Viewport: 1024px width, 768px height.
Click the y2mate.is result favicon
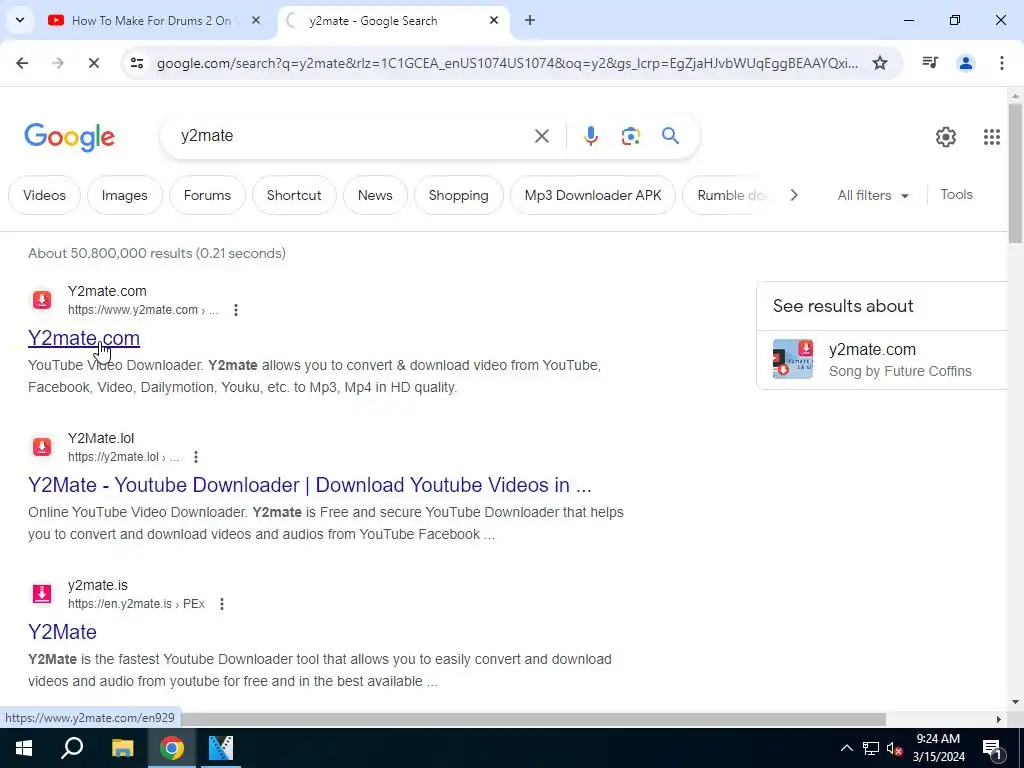pos(42,594)
